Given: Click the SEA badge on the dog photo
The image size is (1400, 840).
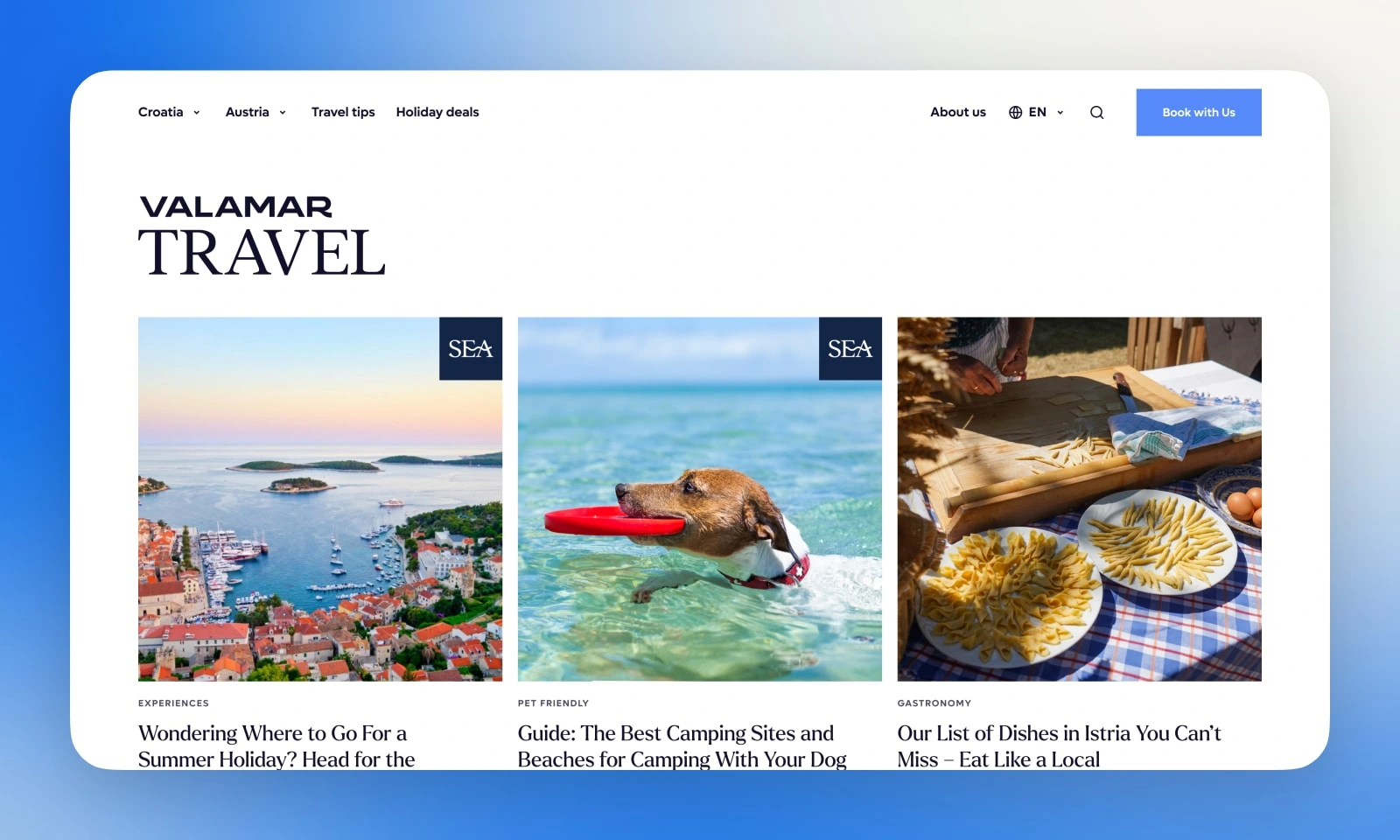Looking at the screenshot, I should tap(850, 348).
